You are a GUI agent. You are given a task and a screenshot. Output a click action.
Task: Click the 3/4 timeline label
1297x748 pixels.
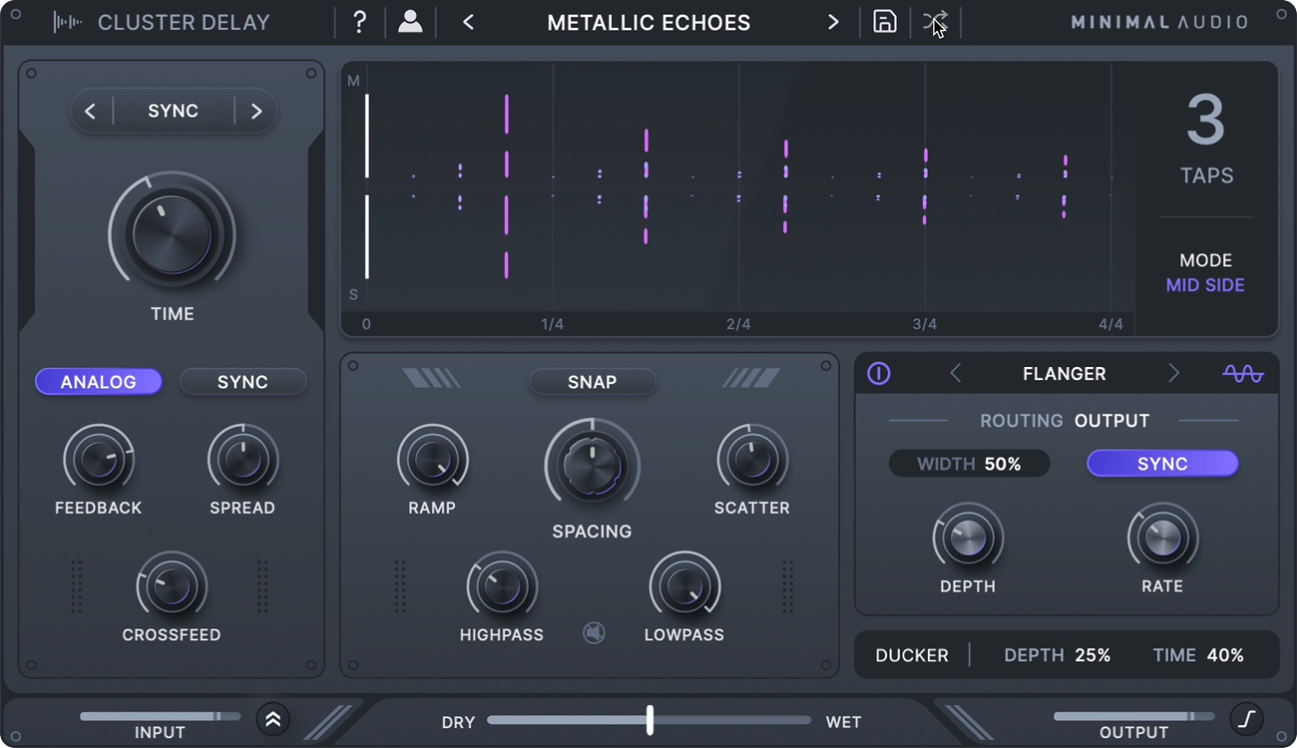click(x=924, y=324)
